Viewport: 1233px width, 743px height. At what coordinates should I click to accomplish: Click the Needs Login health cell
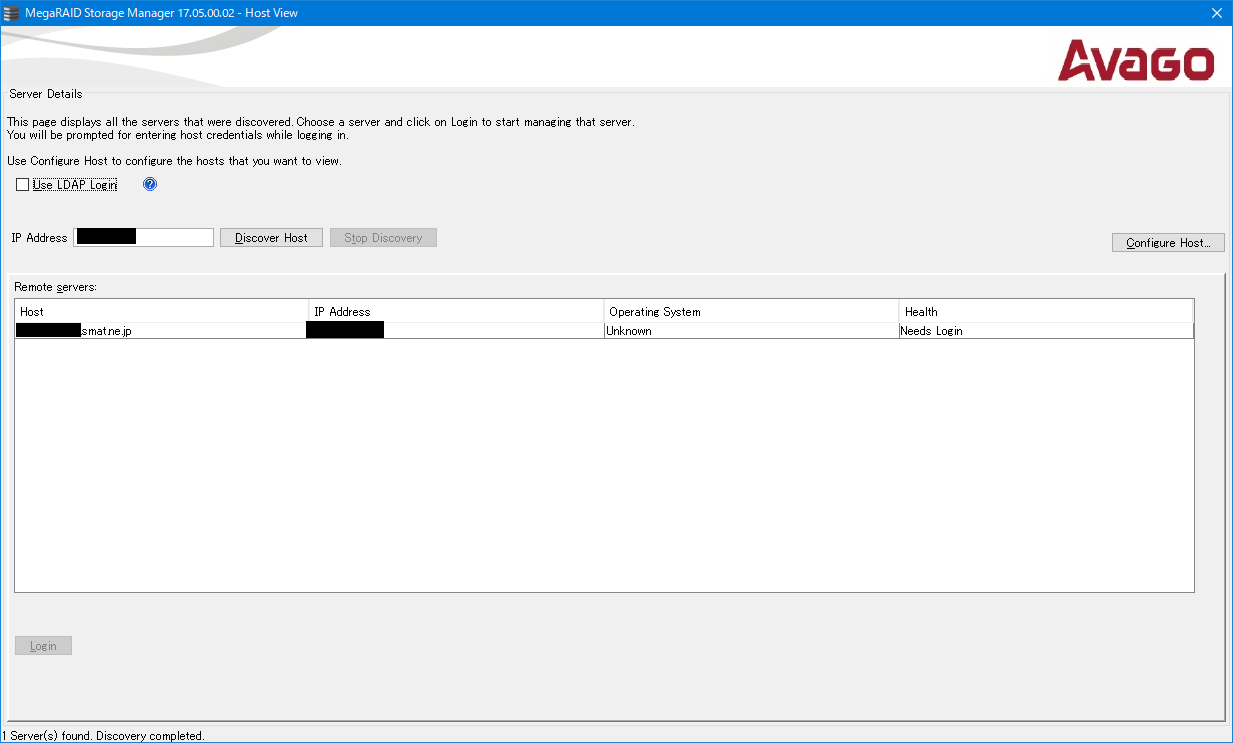(1046, 330)
